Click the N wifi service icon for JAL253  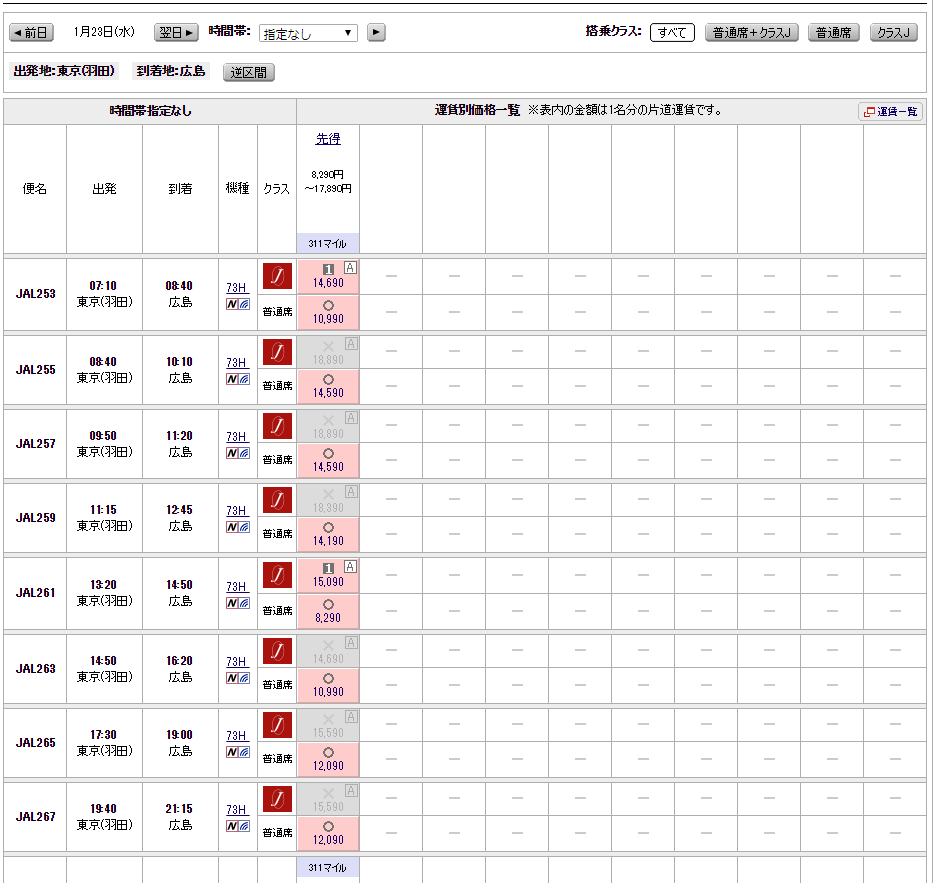[238, 304]
